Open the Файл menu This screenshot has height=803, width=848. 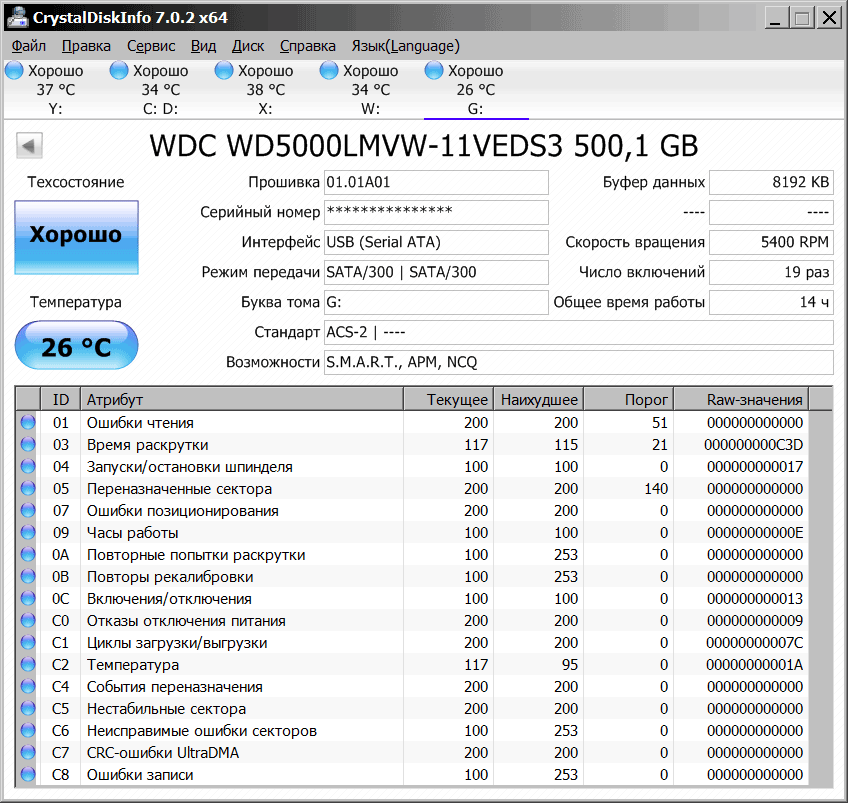pyautogui.click(x=29, y=46)
